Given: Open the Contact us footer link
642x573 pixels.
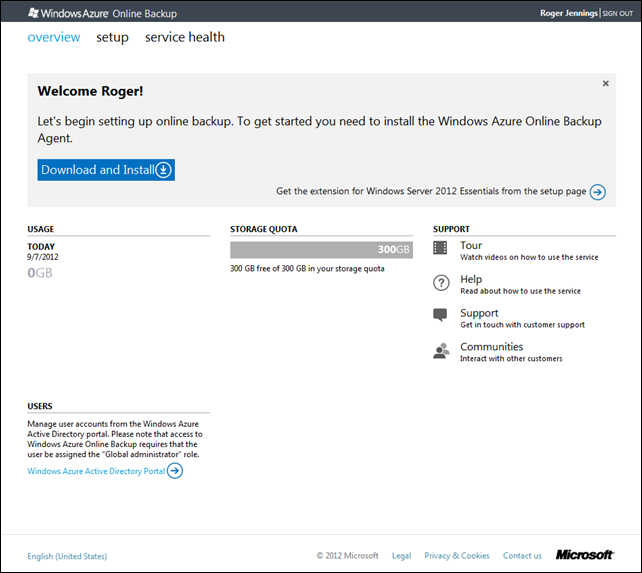Looking at the screenshot, I should [522, 556].
